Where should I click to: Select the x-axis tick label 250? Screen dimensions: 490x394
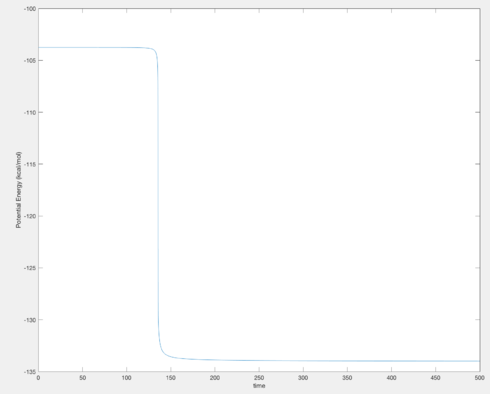tap(259, 378)
